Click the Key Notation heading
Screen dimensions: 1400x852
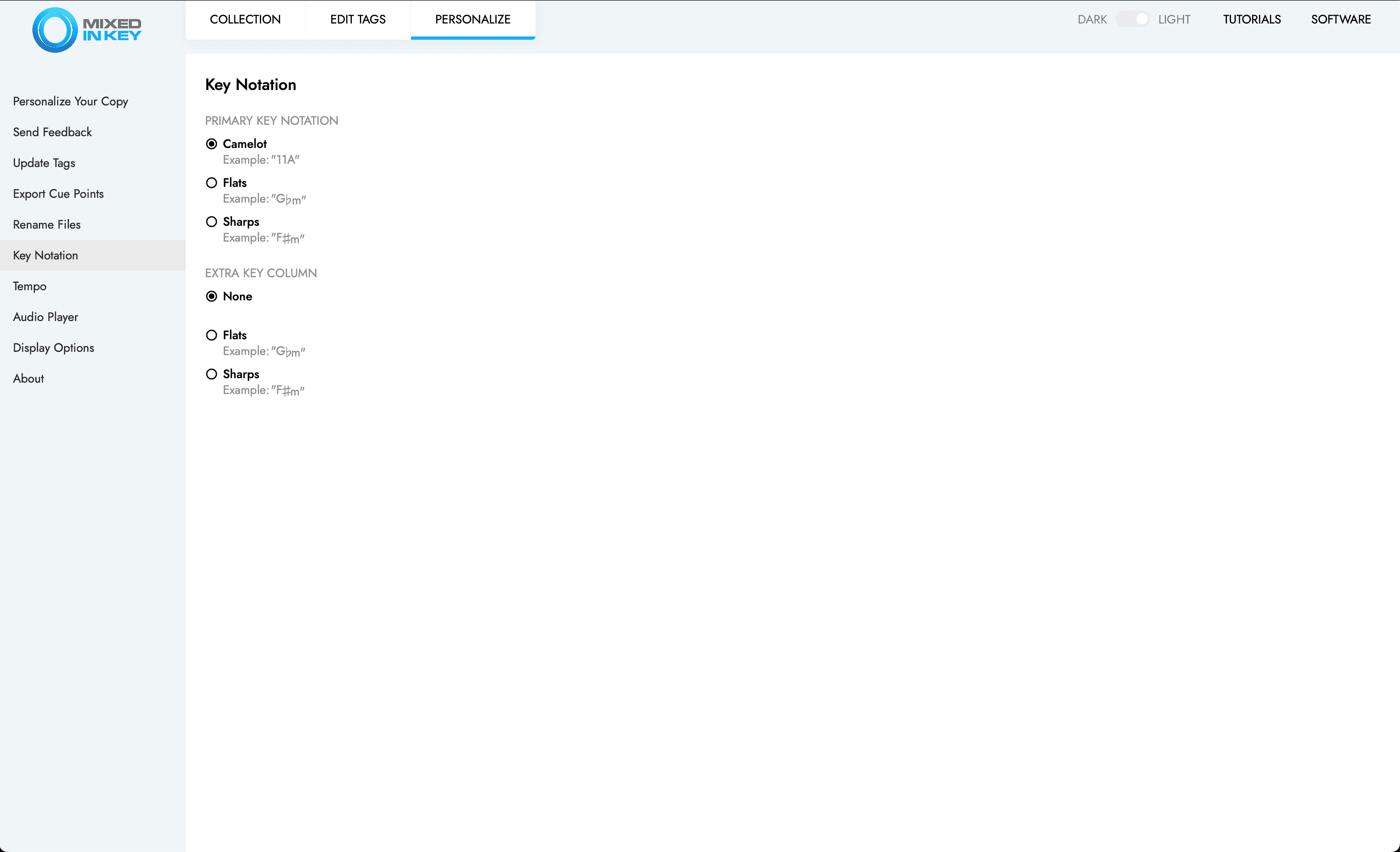point(250,85)
